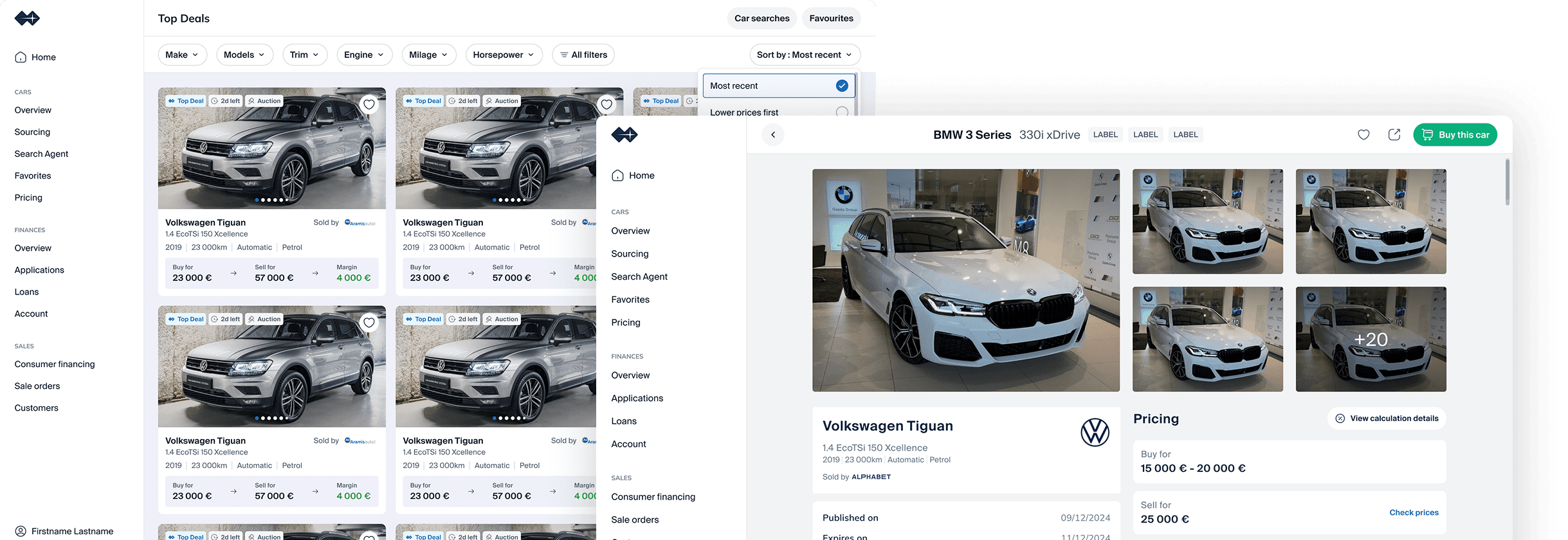Click the "Sold by ALPHABET" text
This screenshot has height=540, width=1568.
pyautogui.click(x=857, y=477)
